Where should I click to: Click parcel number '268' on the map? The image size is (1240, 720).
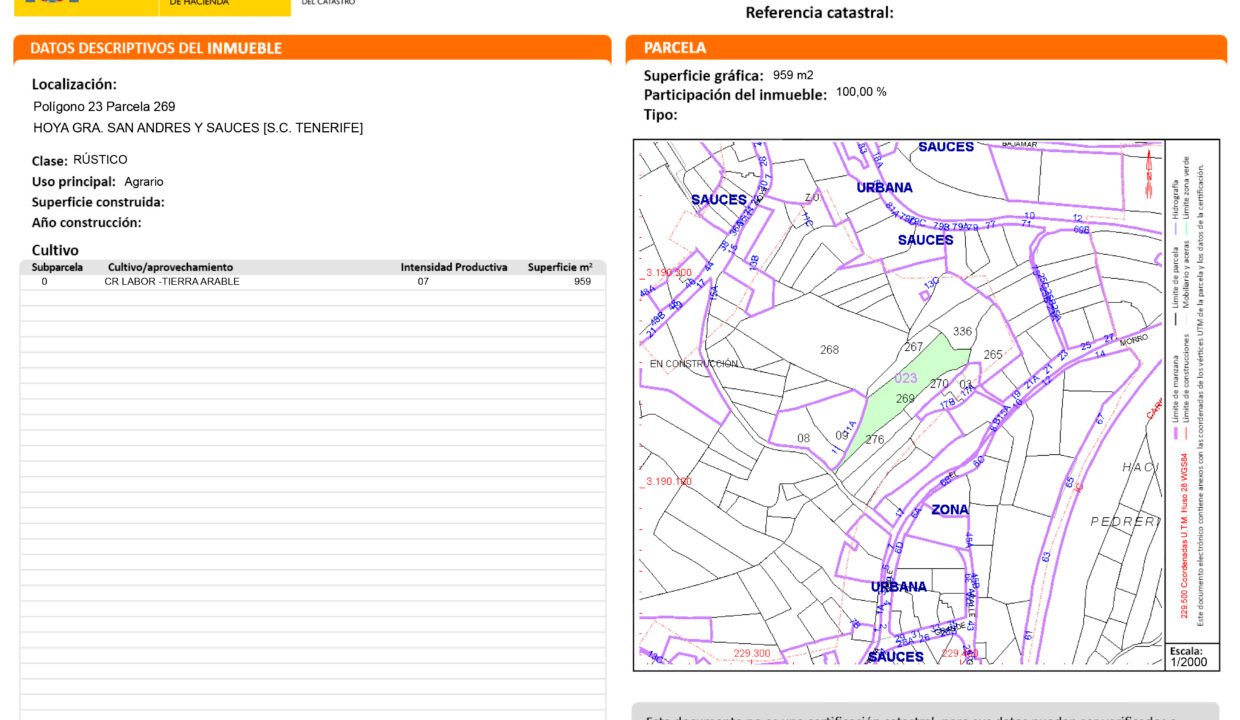(x=829, y=350)
